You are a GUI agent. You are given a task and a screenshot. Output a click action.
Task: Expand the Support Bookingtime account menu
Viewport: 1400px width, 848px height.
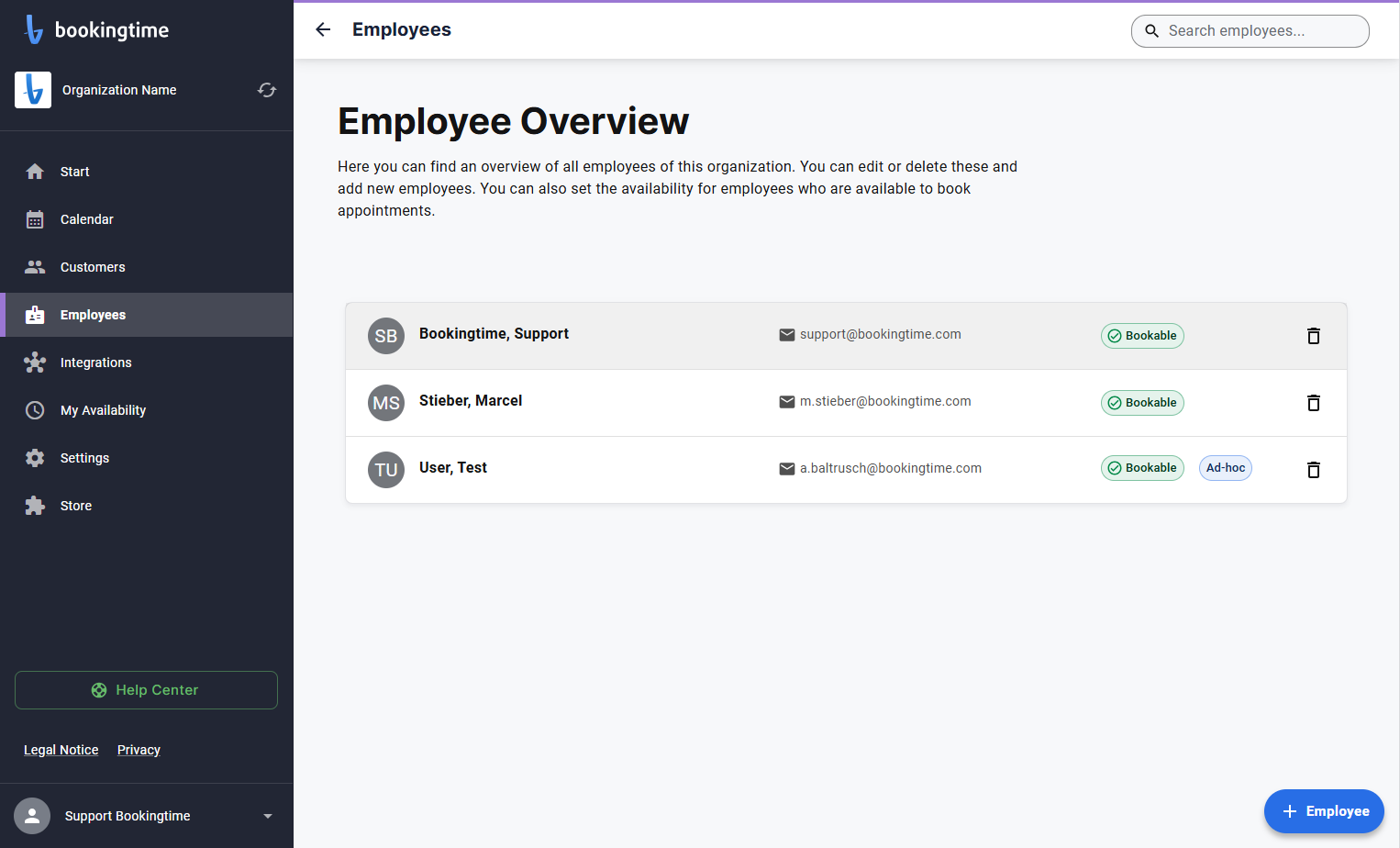tap(268, 816)
